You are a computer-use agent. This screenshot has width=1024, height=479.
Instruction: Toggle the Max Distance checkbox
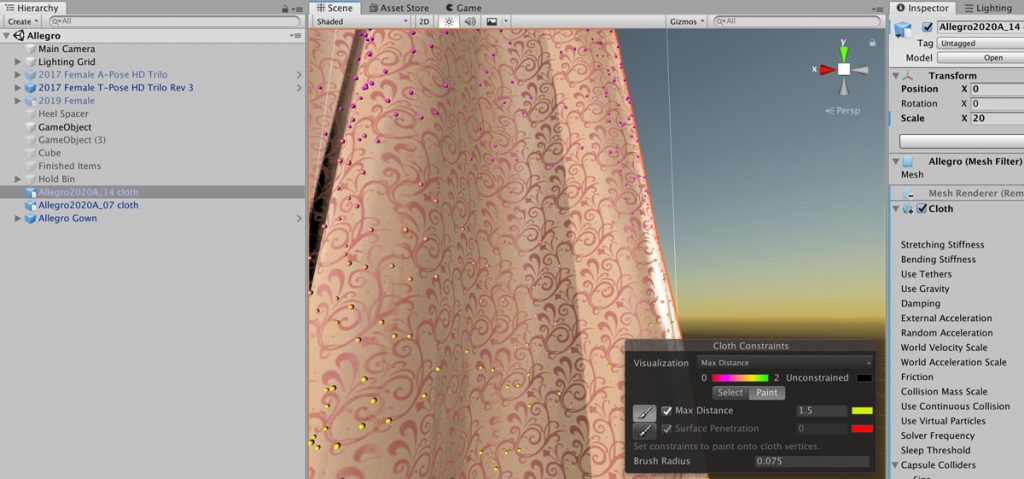pos(667,411)
